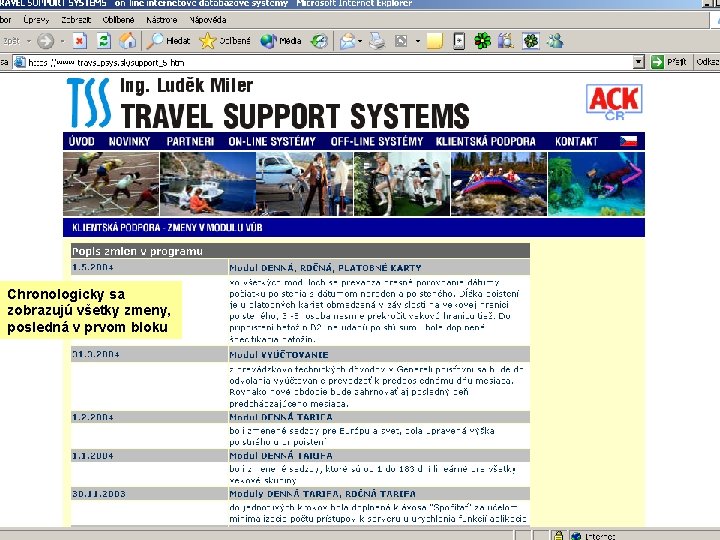Open Messenger people icon
This screenshot has width=720, height=540.
tap(555, 41)
